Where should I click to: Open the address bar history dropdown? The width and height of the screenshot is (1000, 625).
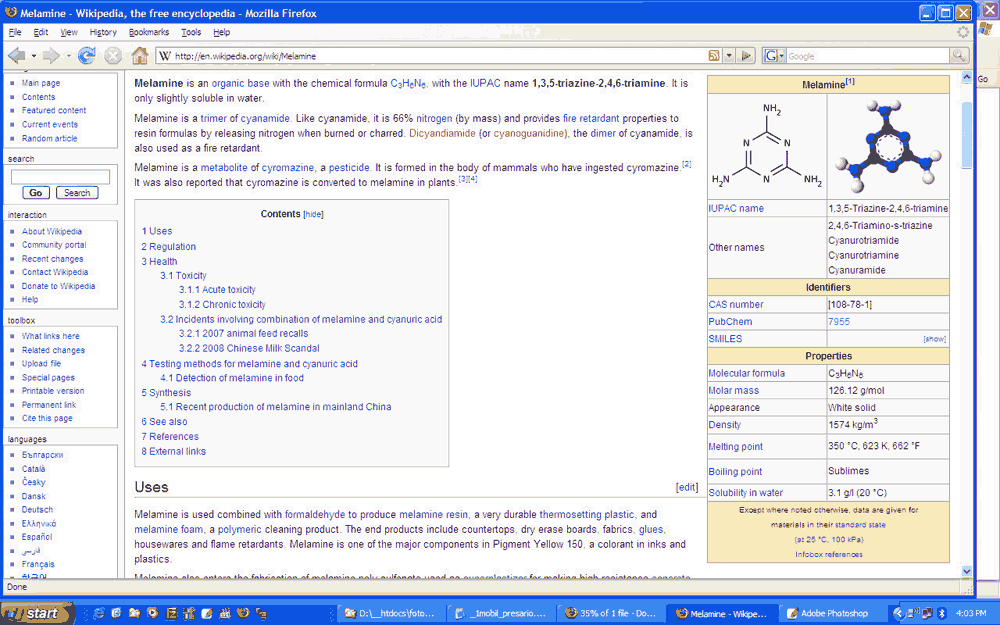[730, 56]
